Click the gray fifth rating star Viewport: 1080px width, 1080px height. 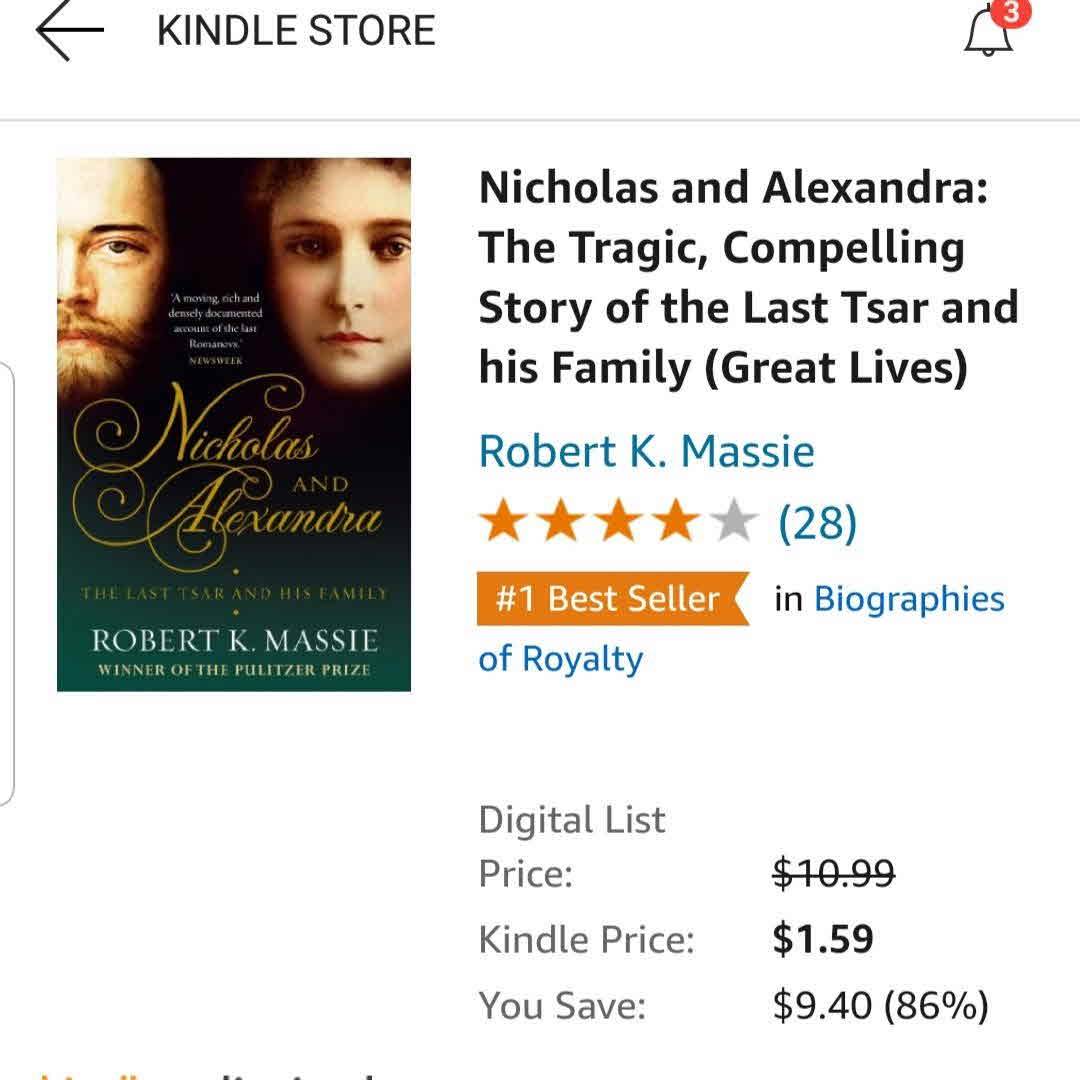736,522
